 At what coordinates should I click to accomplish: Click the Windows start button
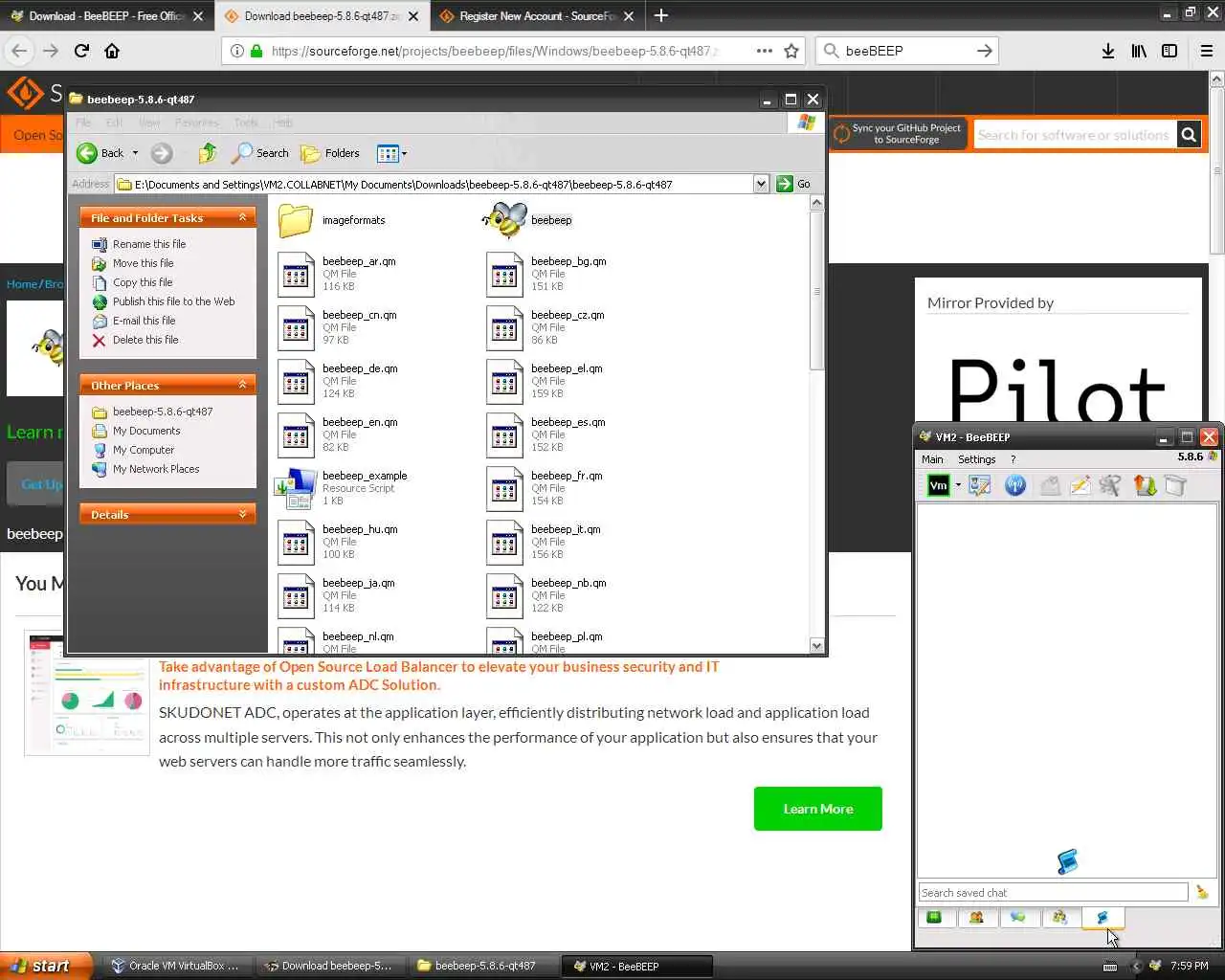point(46,966)
